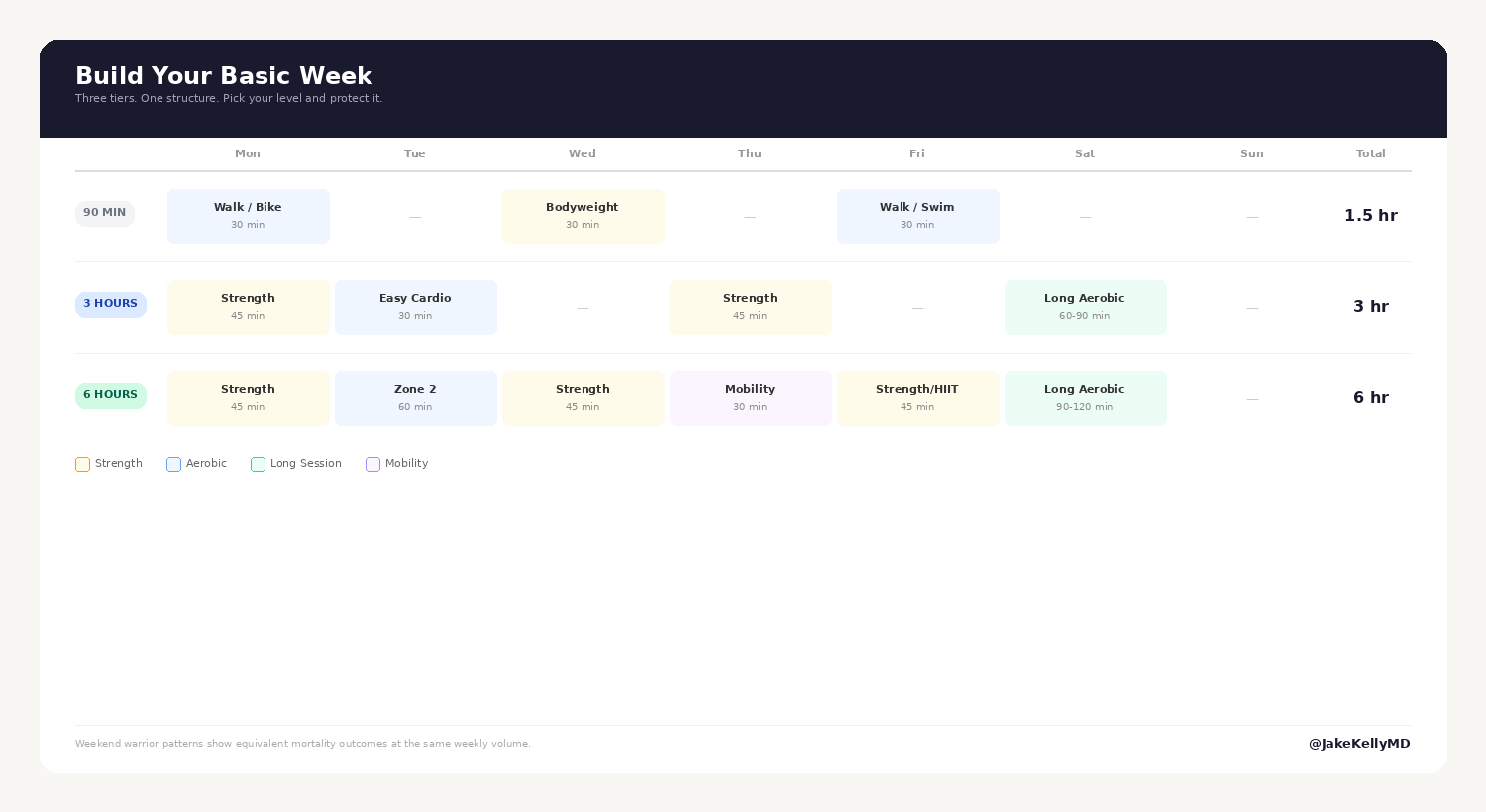Click the Aerobic legend label

(x=206, y=463)
